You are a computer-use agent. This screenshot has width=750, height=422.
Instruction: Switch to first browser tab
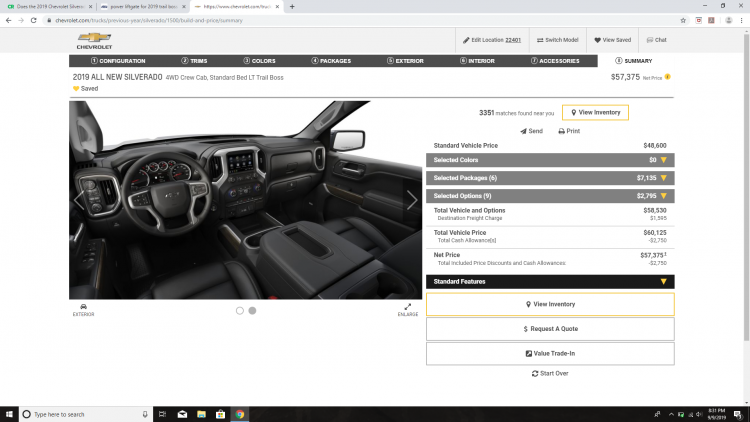click(x=48, y=7)
